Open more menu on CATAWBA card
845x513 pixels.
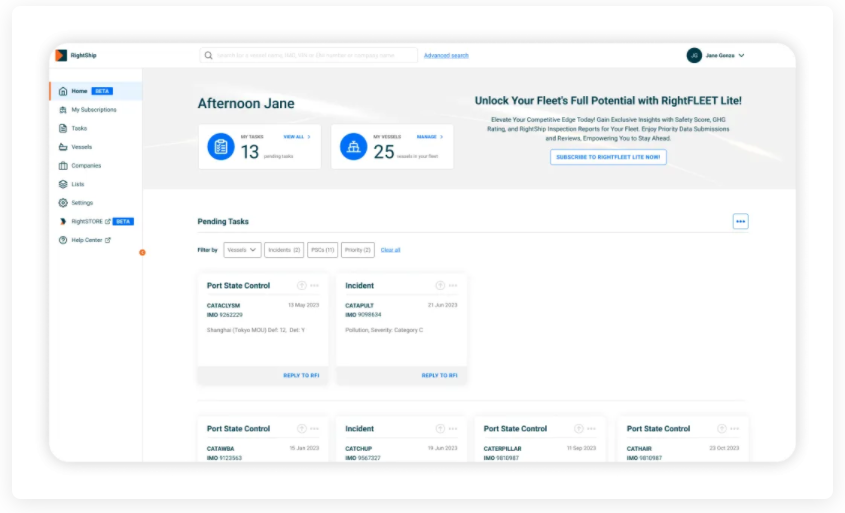[315, 429]
